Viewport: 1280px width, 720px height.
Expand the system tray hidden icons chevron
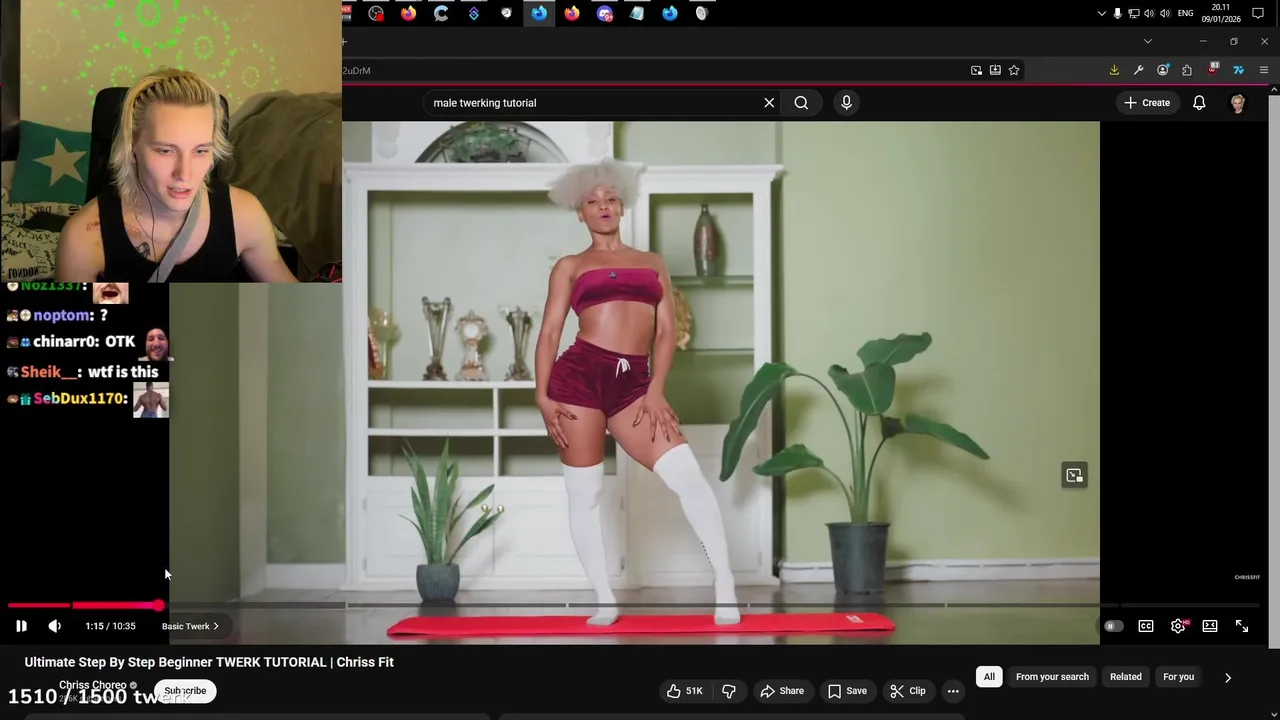point(1101,13)
